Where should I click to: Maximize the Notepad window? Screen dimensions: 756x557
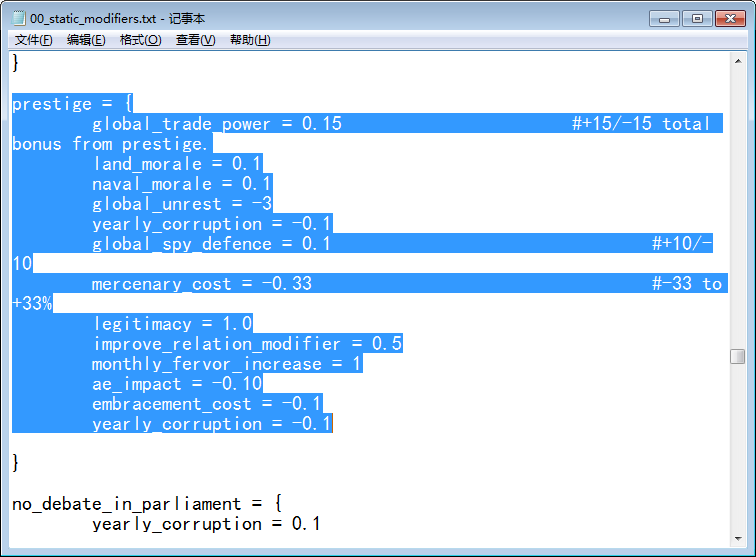click(x=697, y=19)
